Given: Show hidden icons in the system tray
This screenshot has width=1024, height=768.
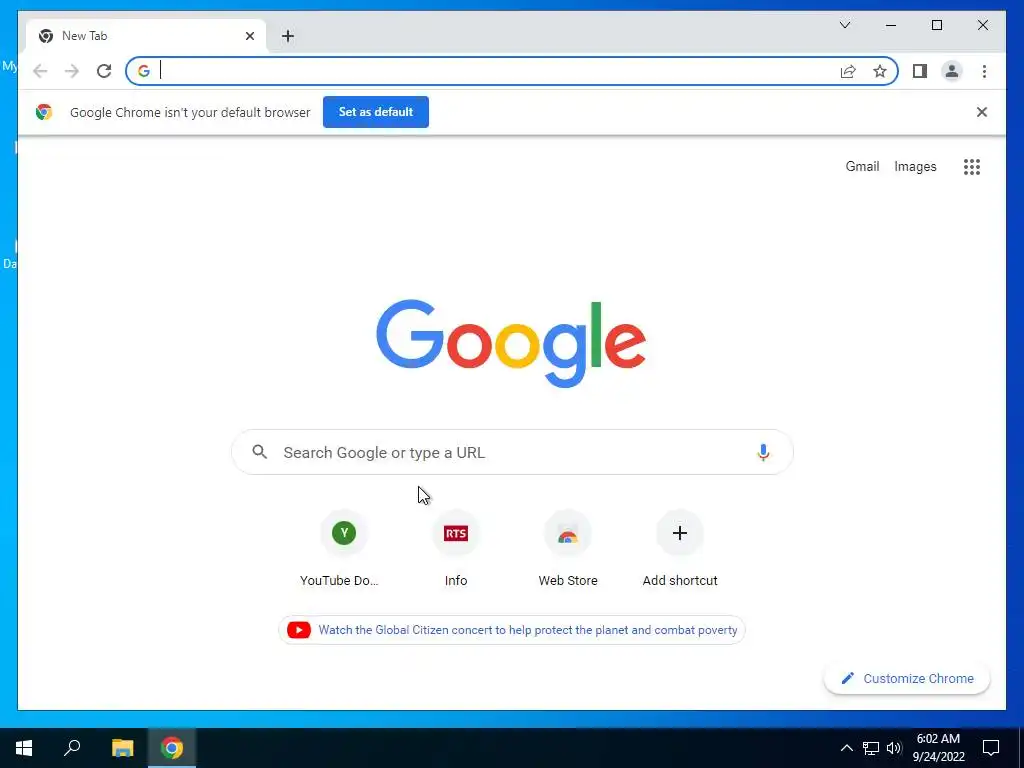Looking at the screenshot, I should coord(846,748).
